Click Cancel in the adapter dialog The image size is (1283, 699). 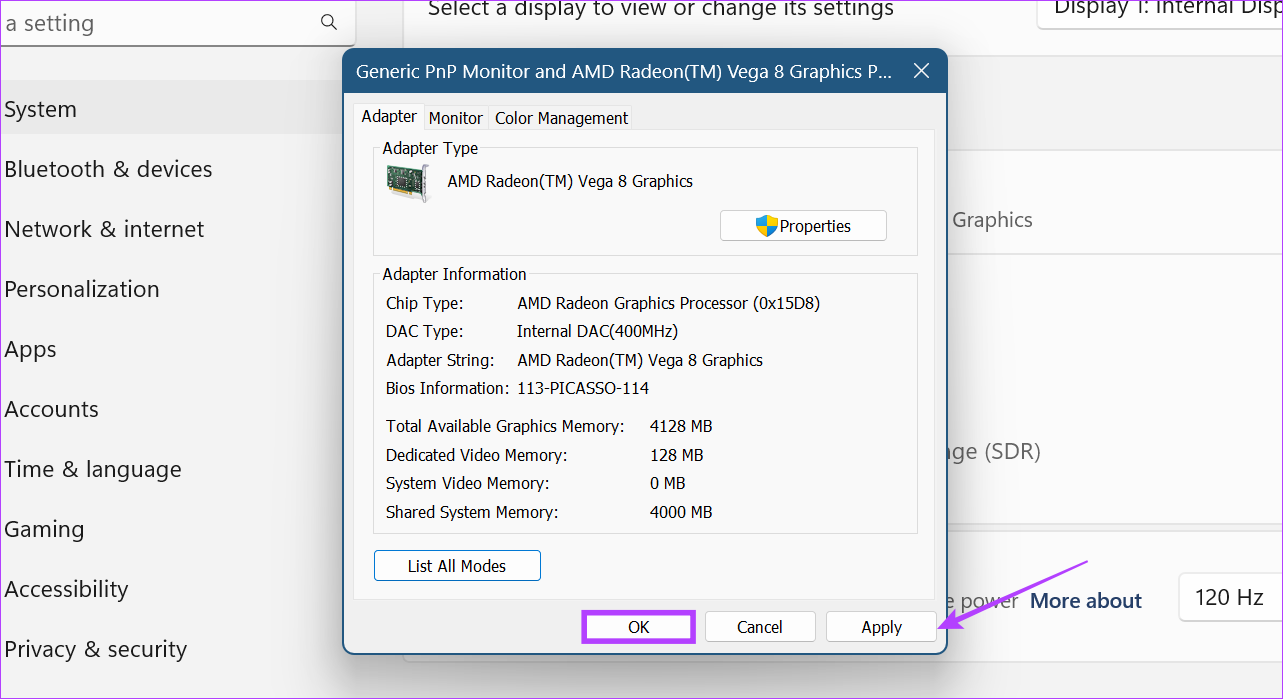point(760,627)
